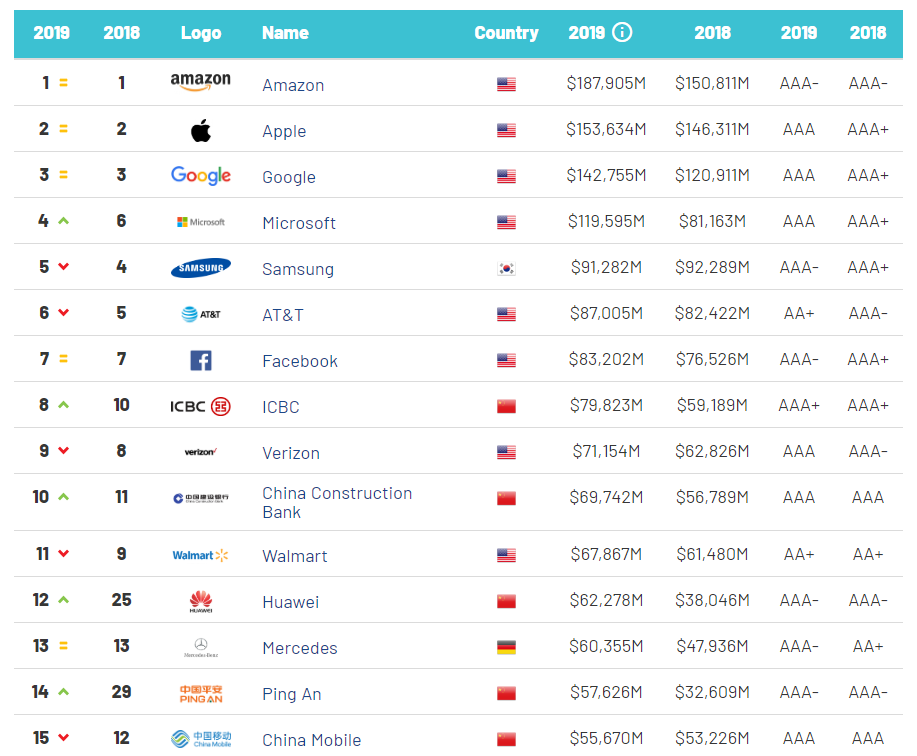This screenshot has height=756, width=917.
Task: Sort by the Name column header
Action: [x=285, y=33]
